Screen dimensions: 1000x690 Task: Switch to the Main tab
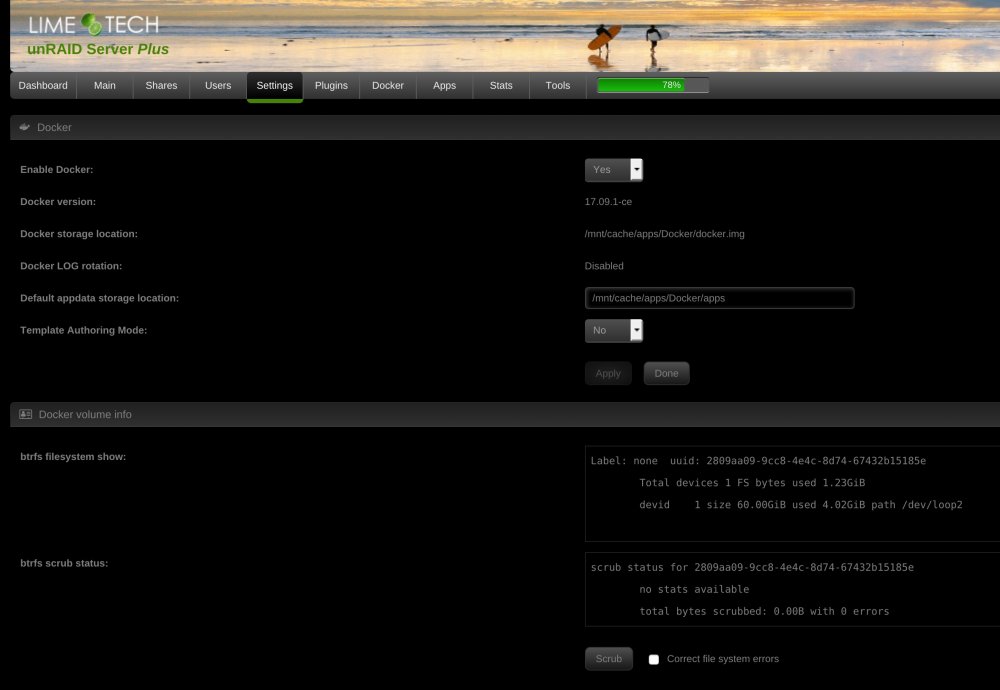click(x=105, y=85)
